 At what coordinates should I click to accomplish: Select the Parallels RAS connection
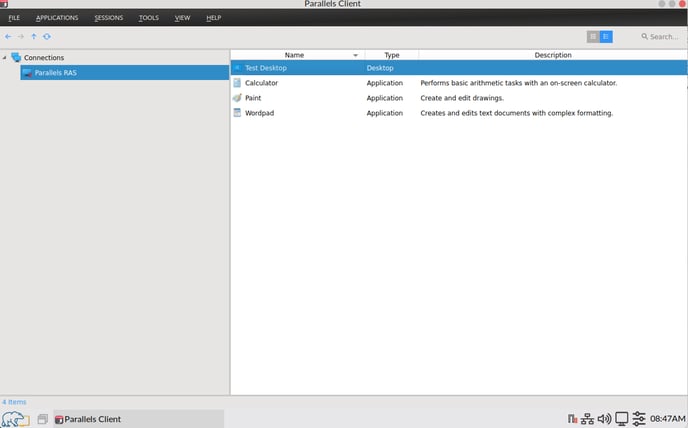125,72
